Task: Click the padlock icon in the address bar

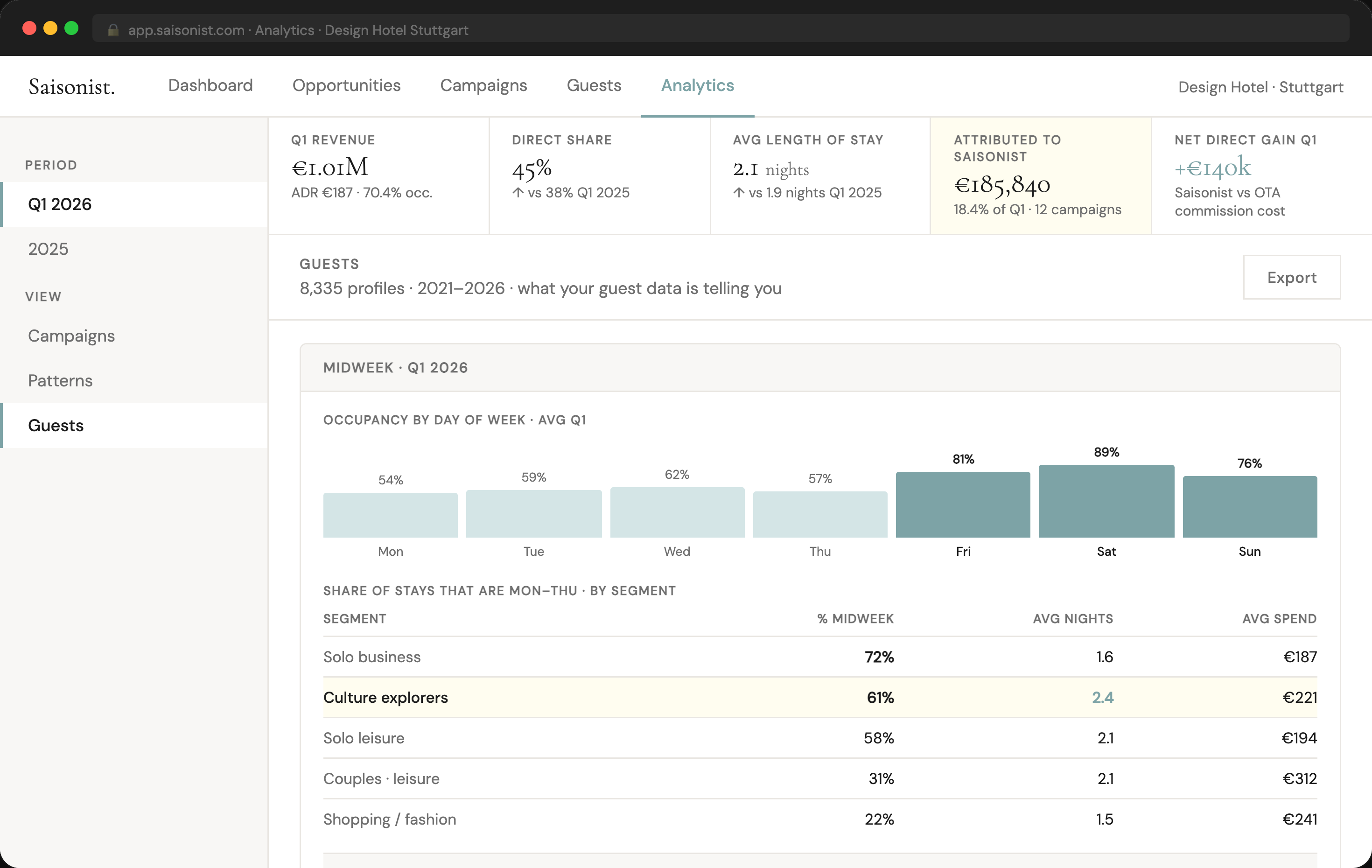Action: click(x=113, y=30)
